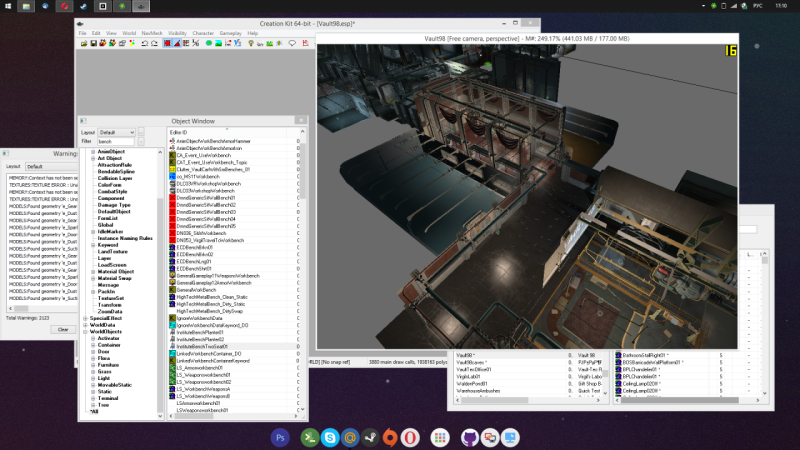Toggle the fog/sky toolbar icon
The width and height of the screenshot is (800, 450).
(x=260, y=43)
